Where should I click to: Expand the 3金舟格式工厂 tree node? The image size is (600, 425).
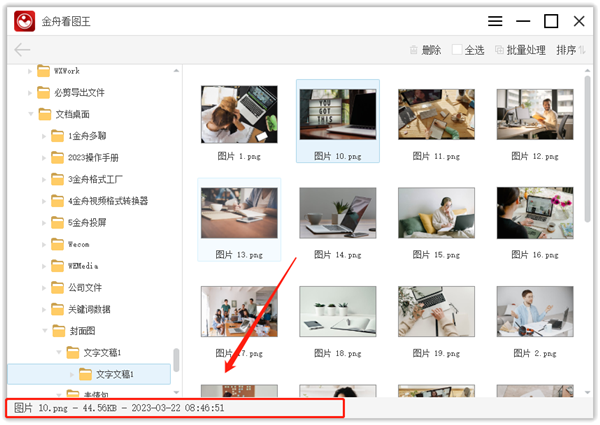[44, 179]
